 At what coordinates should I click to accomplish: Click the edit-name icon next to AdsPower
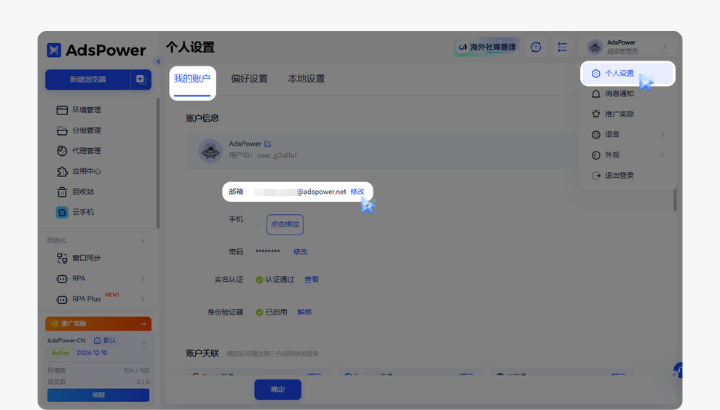pyautogui.click(x=268, y=144)
